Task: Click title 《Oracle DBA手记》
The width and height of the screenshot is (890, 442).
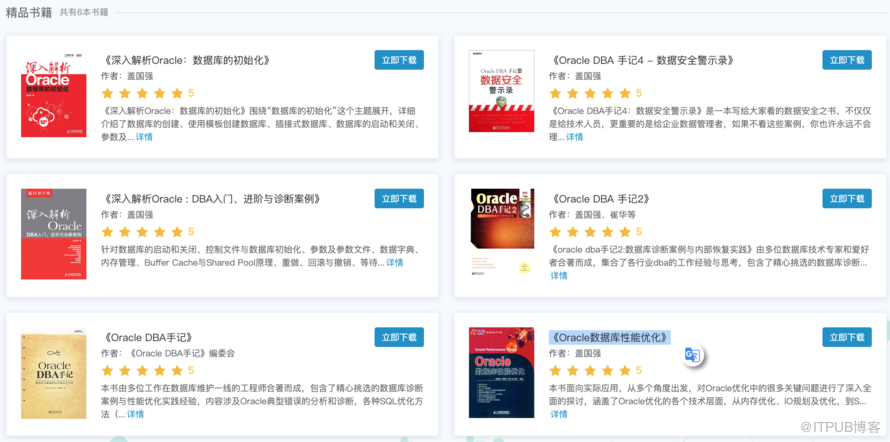Action: tap(151, 338)
